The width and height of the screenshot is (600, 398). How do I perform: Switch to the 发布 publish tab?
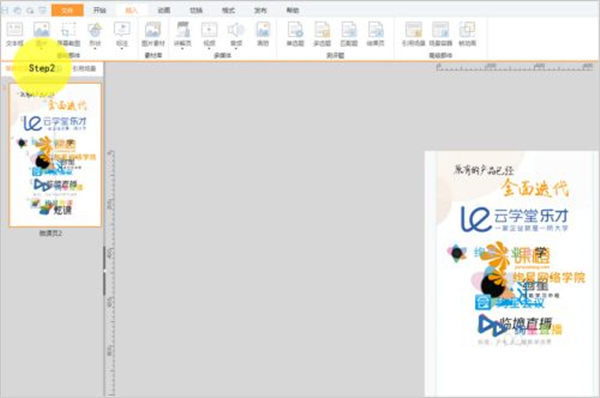[x=260, y=10]
